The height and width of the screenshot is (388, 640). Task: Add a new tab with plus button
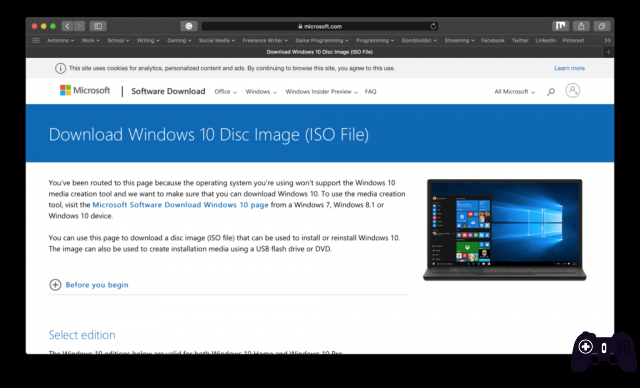coord(608,52)
